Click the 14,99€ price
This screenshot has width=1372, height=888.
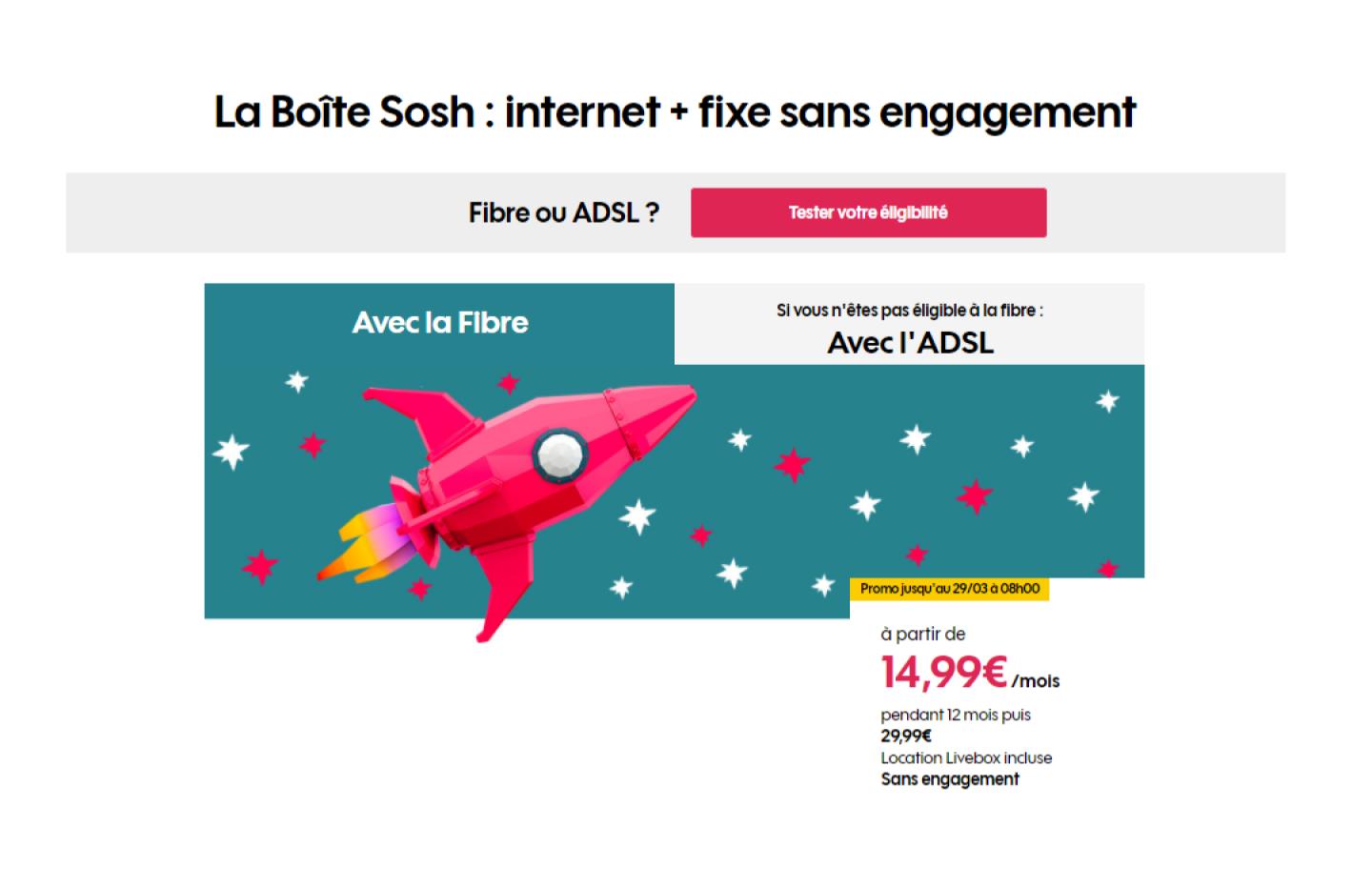pos(943,672)
